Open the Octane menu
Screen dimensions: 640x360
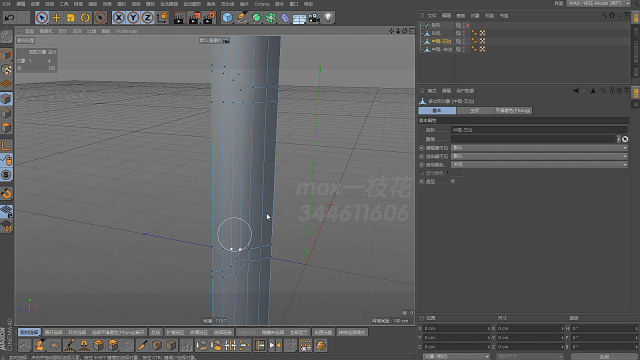pos(262,4)
